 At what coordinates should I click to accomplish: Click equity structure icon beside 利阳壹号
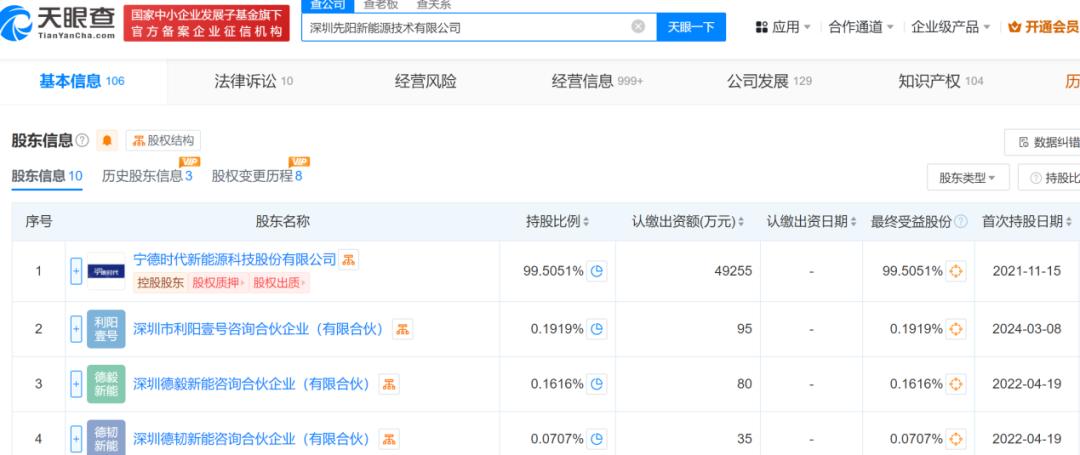pos(403,329)
